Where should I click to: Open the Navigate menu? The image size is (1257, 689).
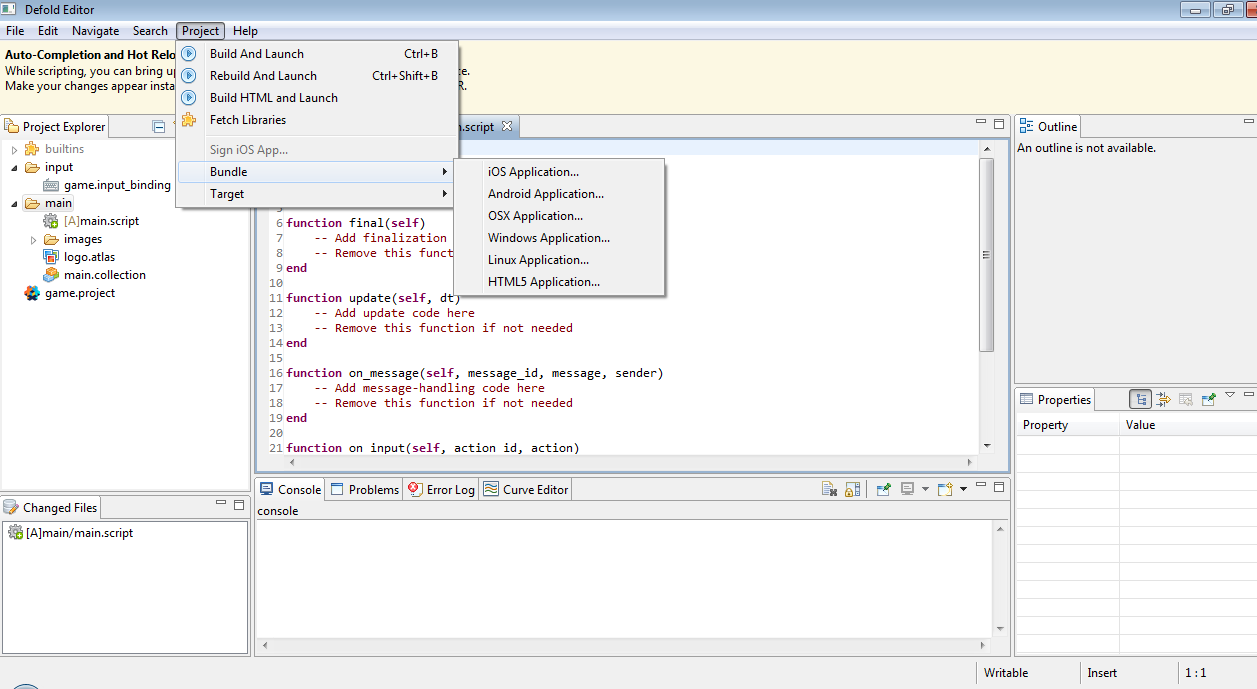pos(95,31)
